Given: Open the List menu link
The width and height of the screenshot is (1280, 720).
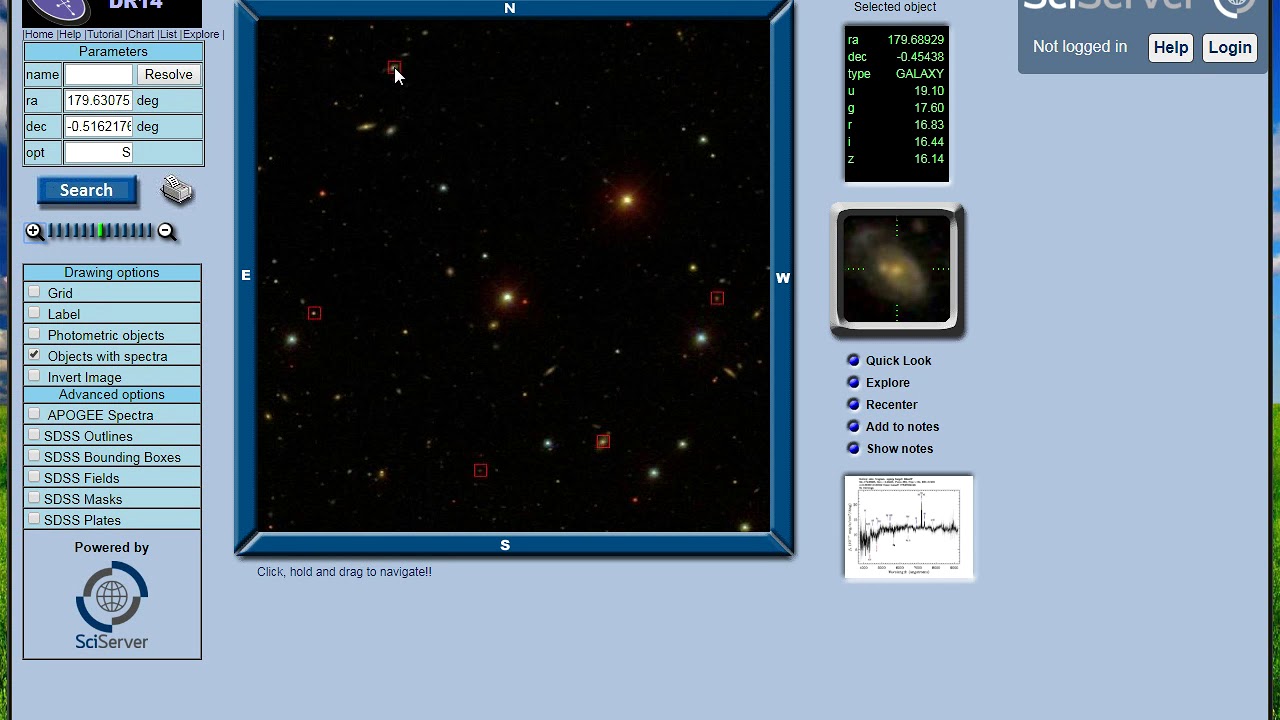Looking at the screenshot, I should click(x=168, y=34).
